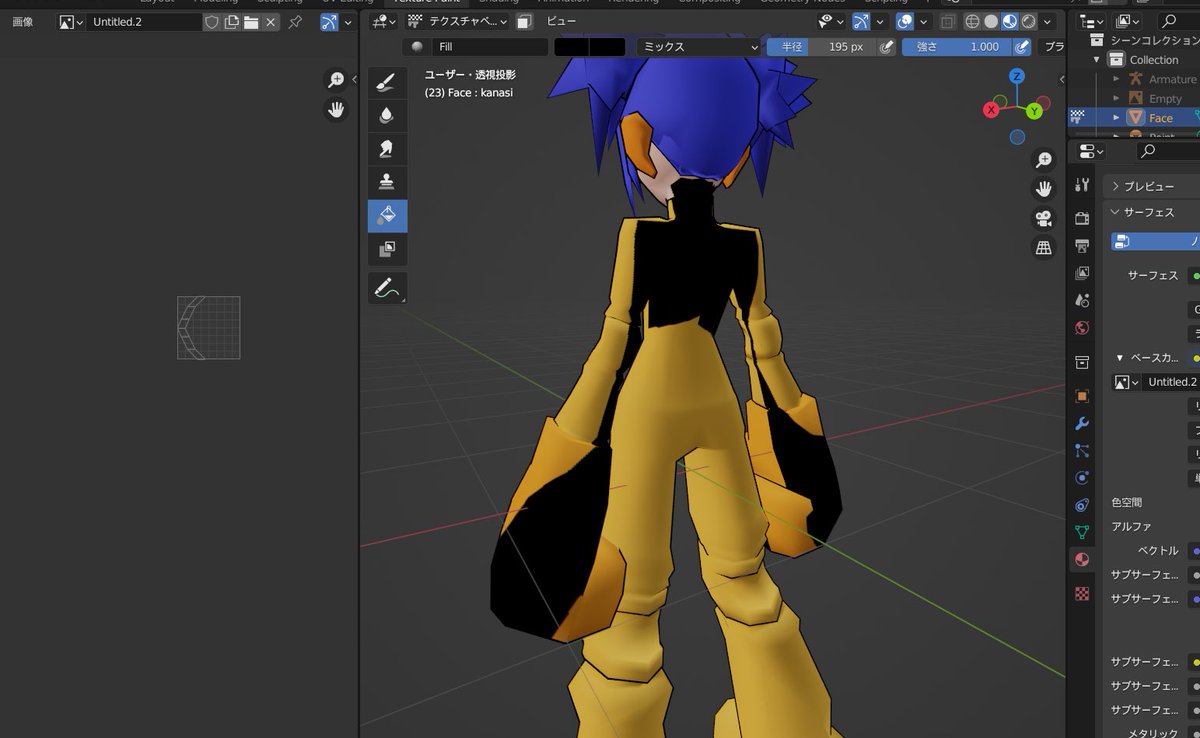Screen dimensions: 1200x738
Task: Collapse Collection in outliner
Action: (1096, 60)
